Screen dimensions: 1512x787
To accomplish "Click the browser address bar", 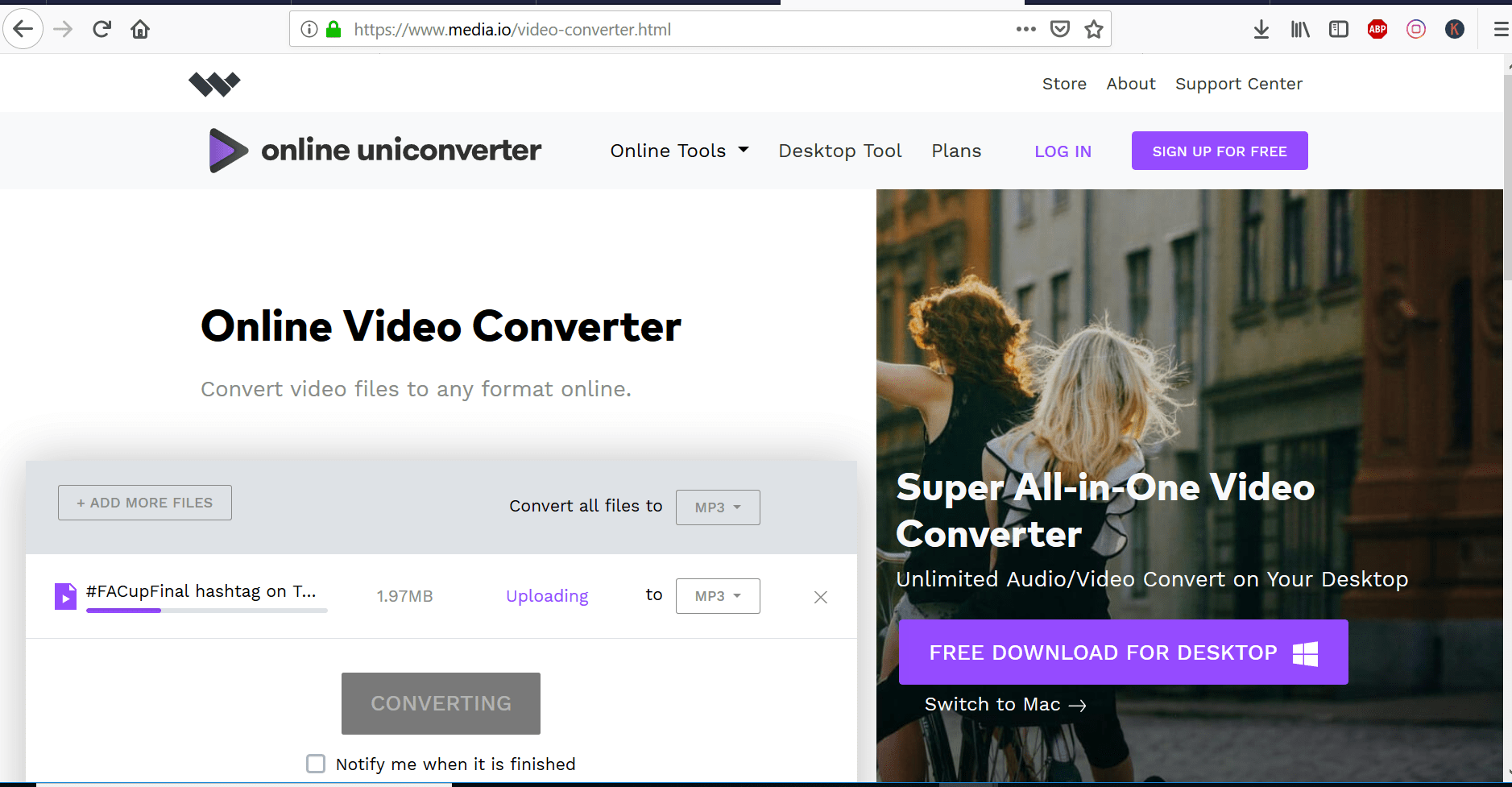I will point(644,28).
